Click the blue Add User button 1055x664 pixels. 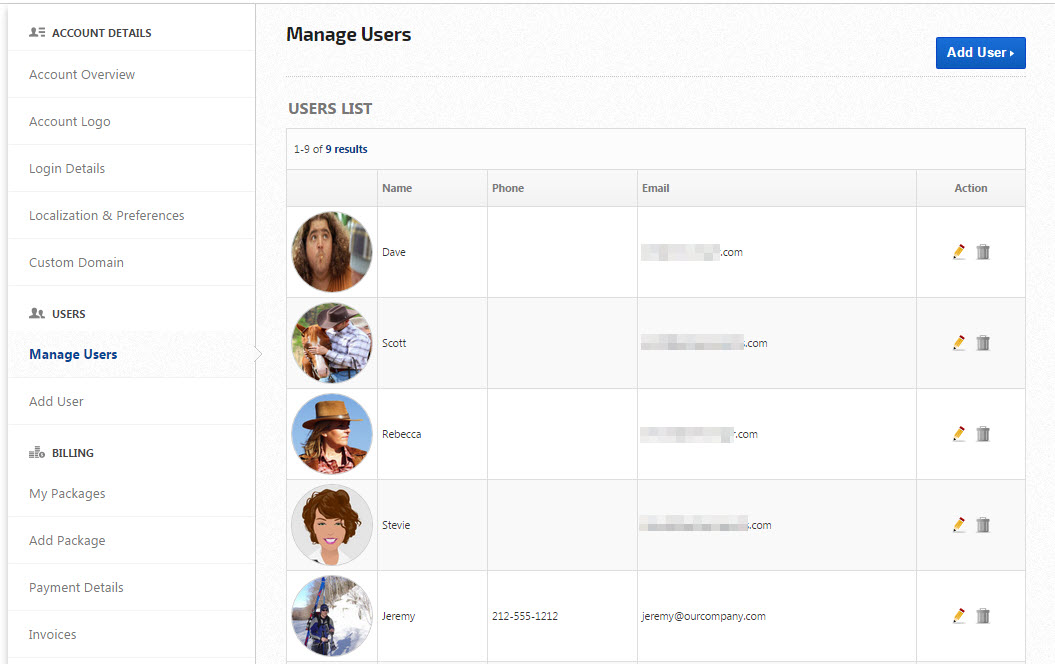[x=980, y=52]
